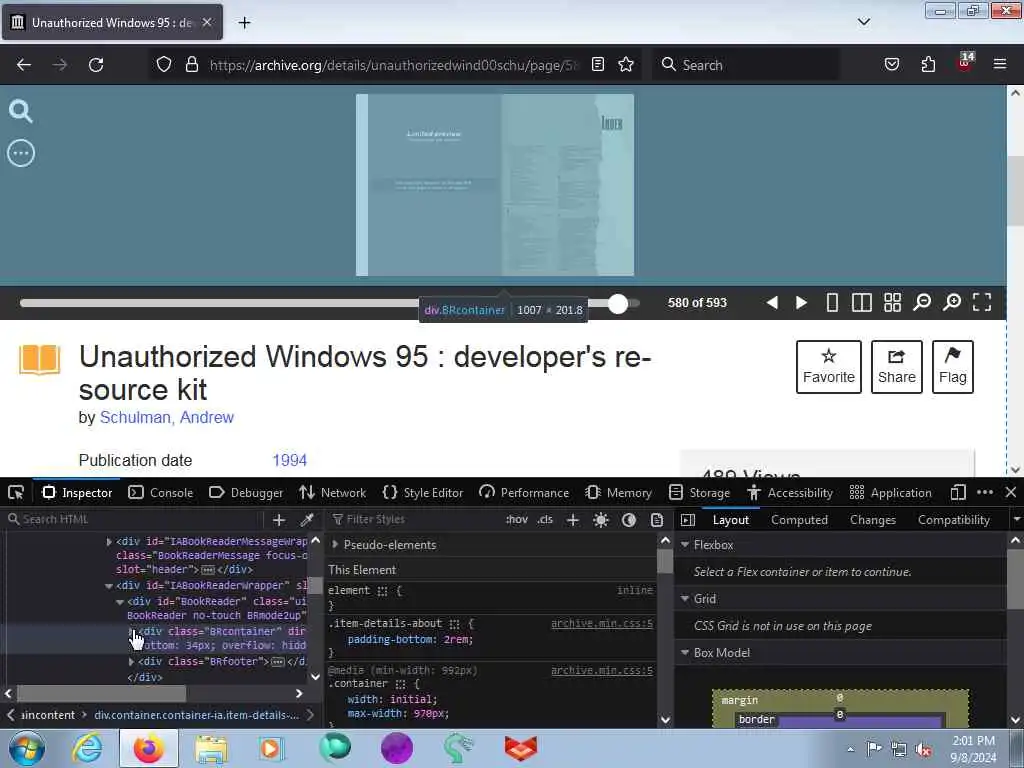The image size is (1024, 768).
Task: Switch to the Network tab
Action: point(332,493)
